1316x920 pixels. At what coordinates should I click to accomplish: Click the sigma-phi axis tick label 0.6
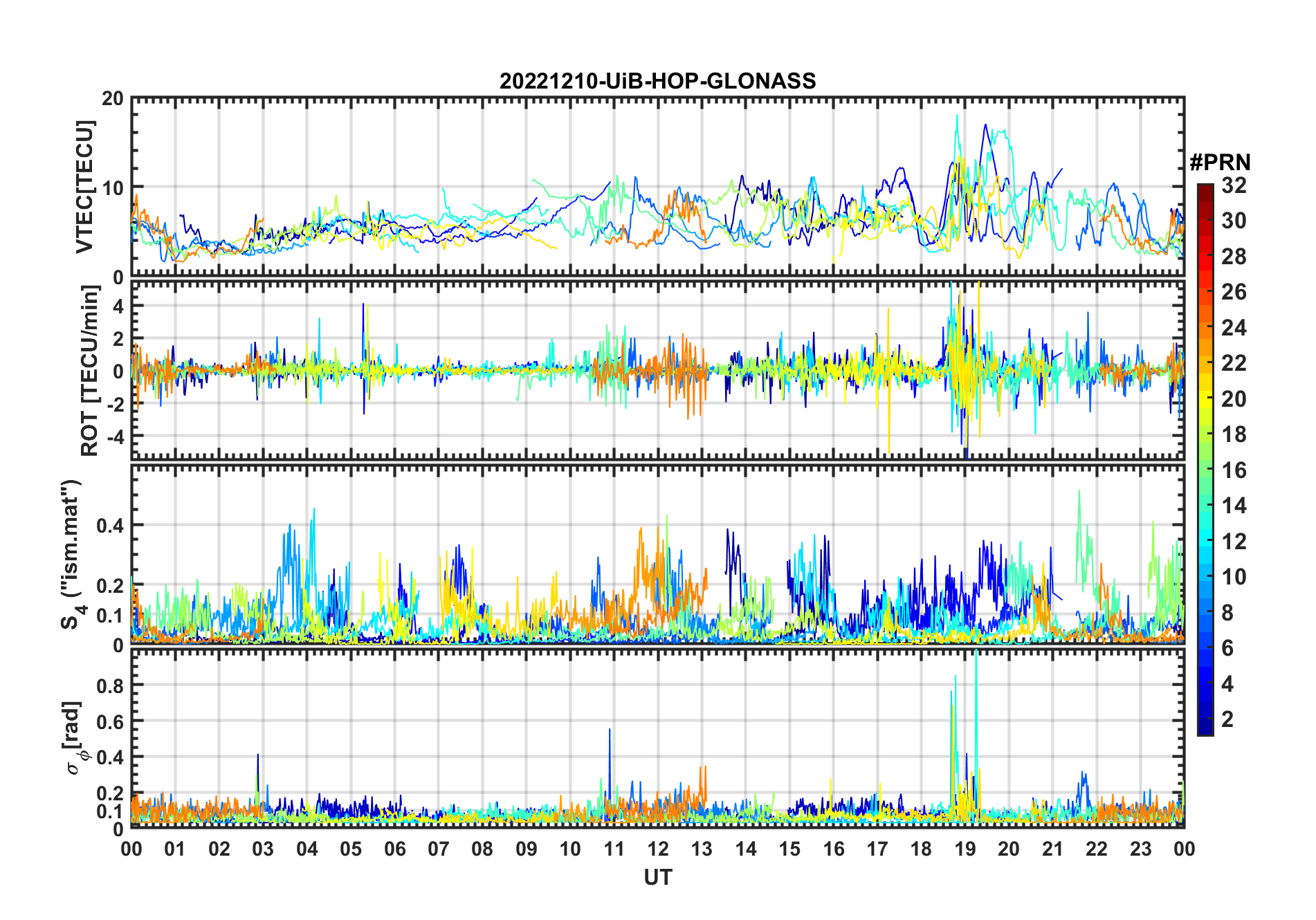(110, 722)
